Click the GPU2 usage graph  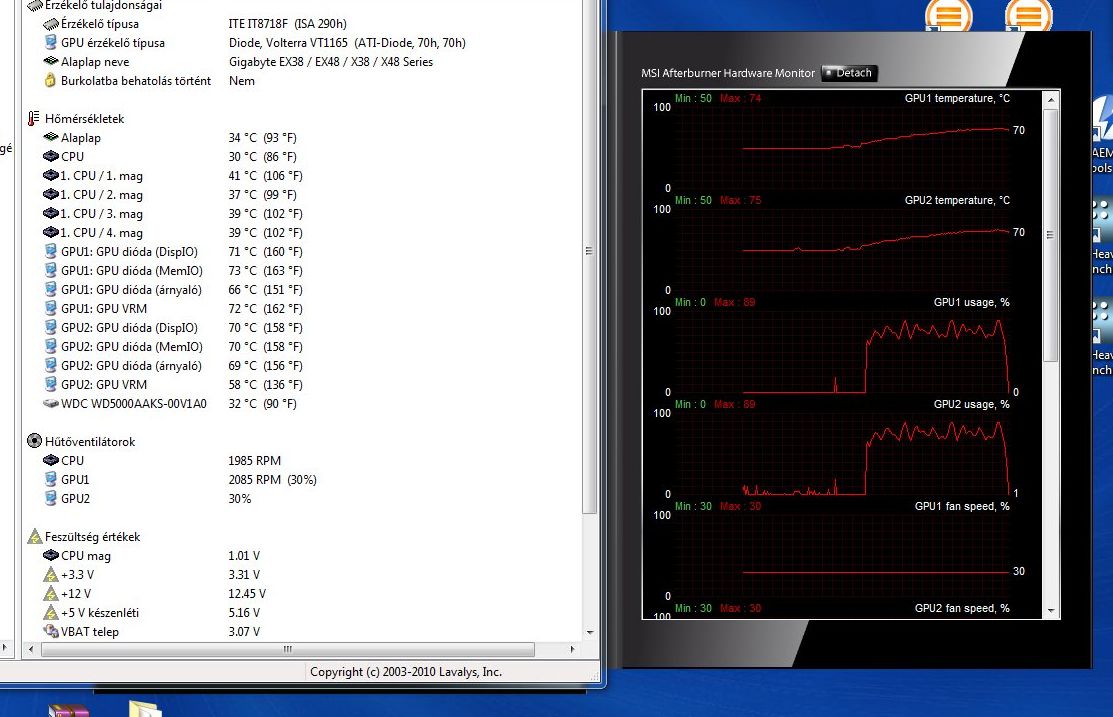[841, 454]
